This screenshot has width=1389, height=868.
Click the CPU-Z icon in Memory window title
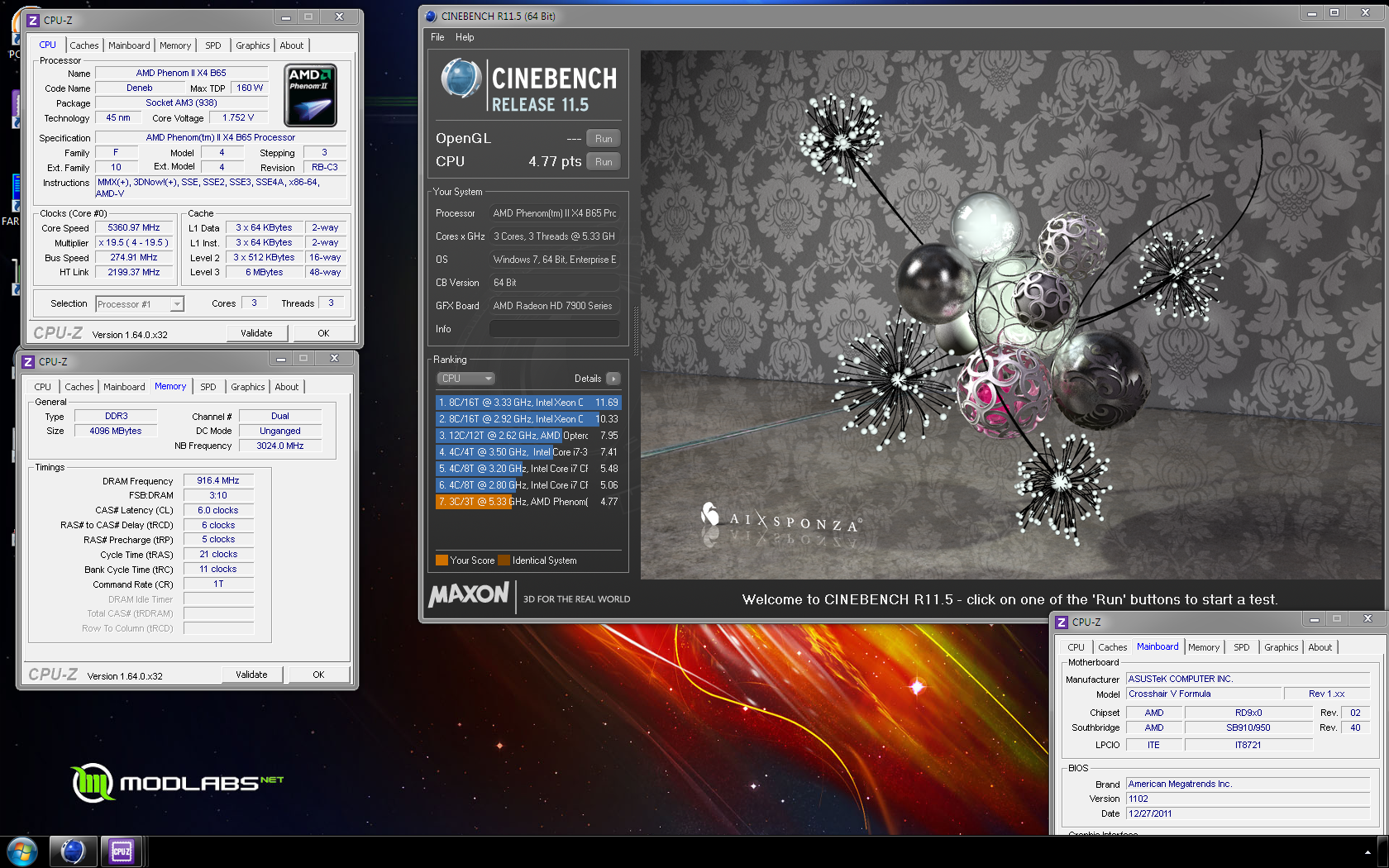point(28,361)
